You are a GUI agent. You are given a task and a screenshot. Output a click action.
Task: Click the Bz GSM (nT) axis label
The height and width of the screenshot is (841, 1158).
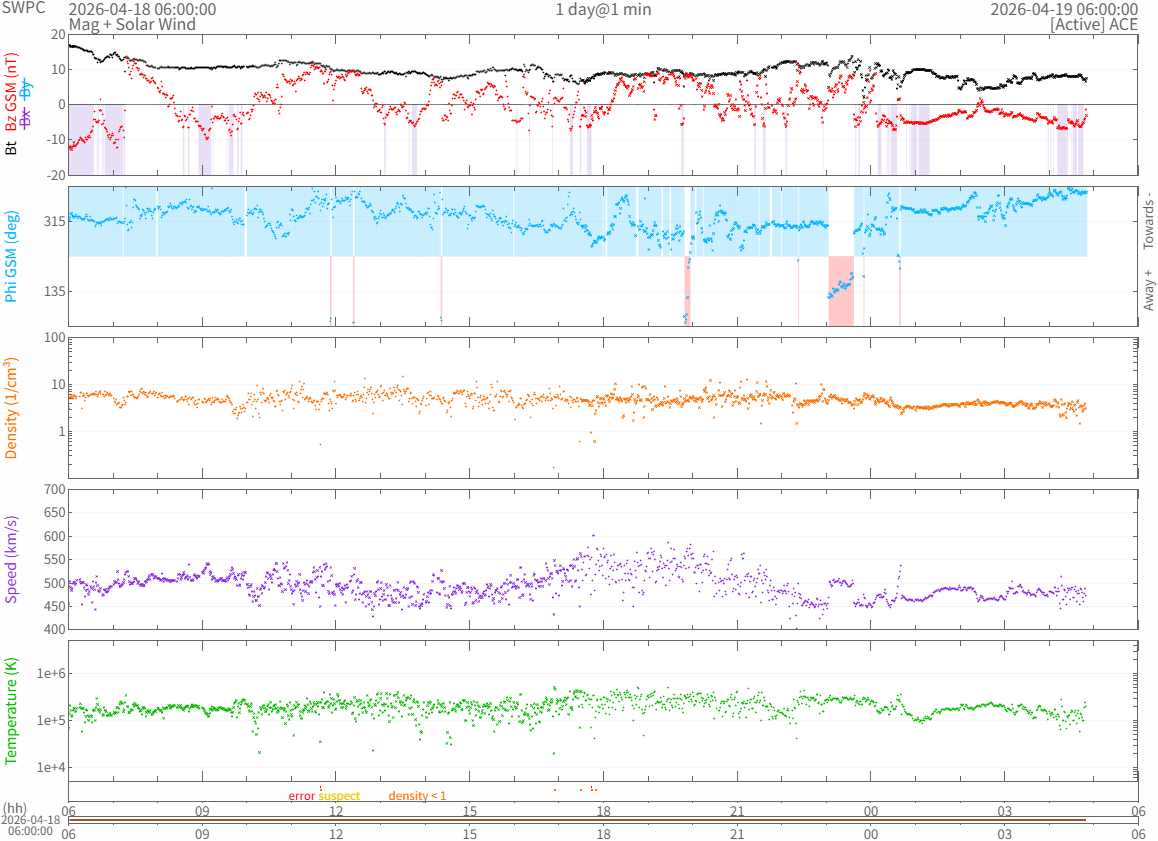(12, 91)
